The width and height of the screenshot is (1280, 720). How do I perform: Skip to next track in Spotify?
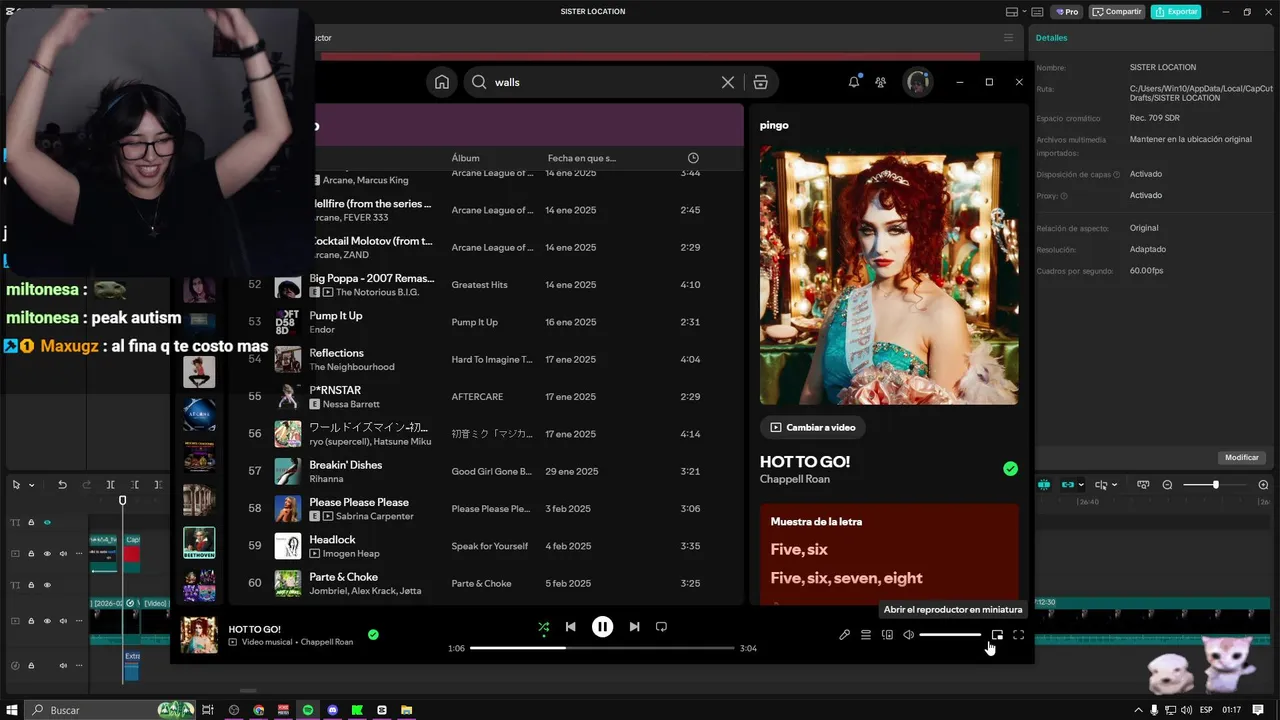click(634, 627)
